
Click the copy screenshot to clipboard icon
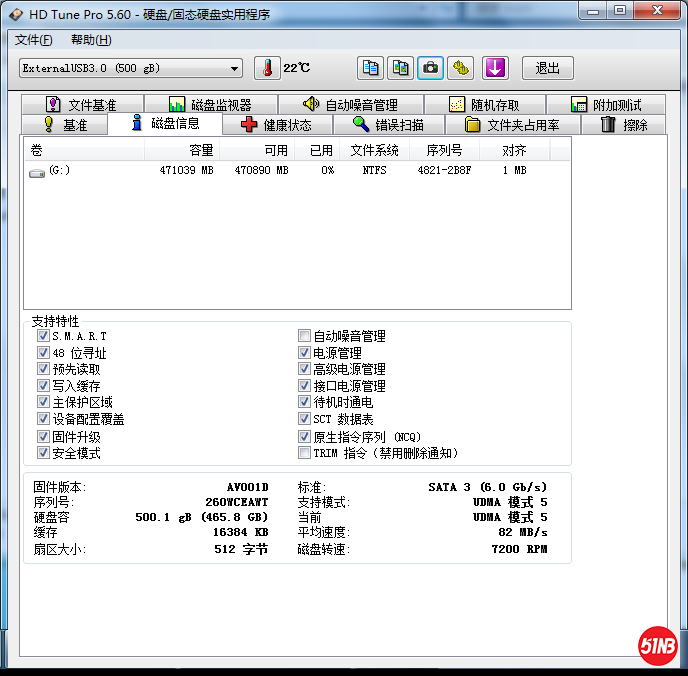pyautogui.click(x=401, y=68)
